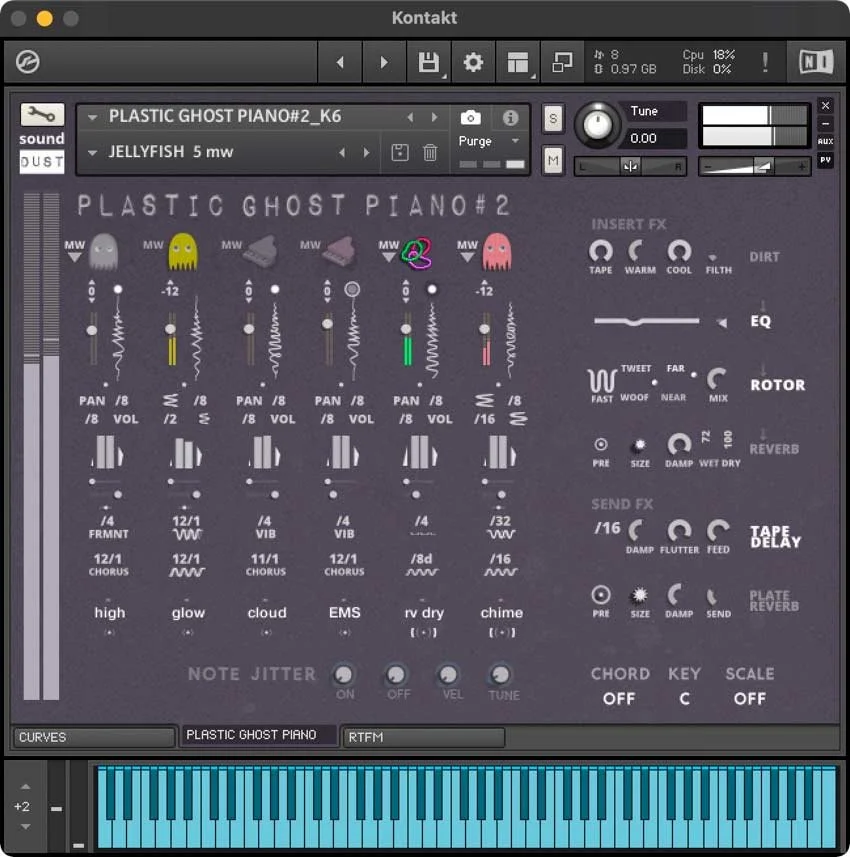The height and width of the screenshot is (857, 850).
Task: Click the reverb SIZE starburst icon
Action: 638,445
